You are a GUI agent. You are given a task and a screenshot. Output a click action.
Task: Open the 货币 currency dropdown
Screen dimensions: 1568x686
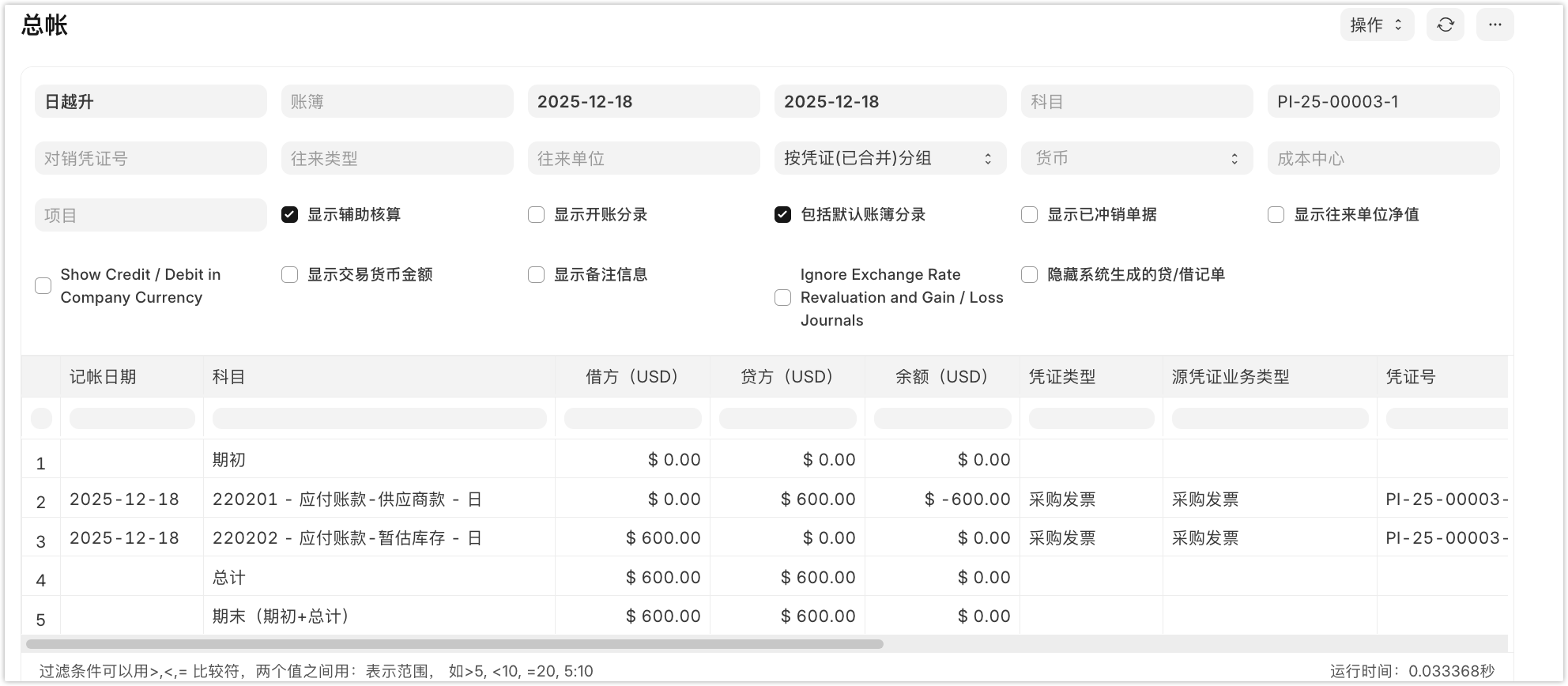click(x=1136, y=159)
